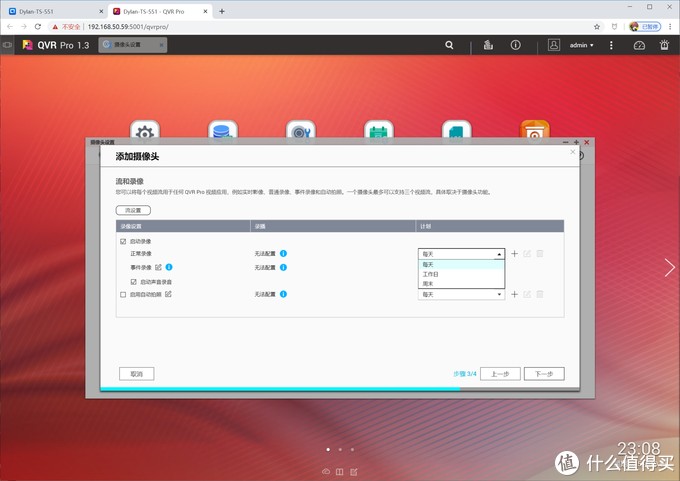Select 周末 in the schedule dropdown list
Viewport: 680px width, 481px height.
461,284
